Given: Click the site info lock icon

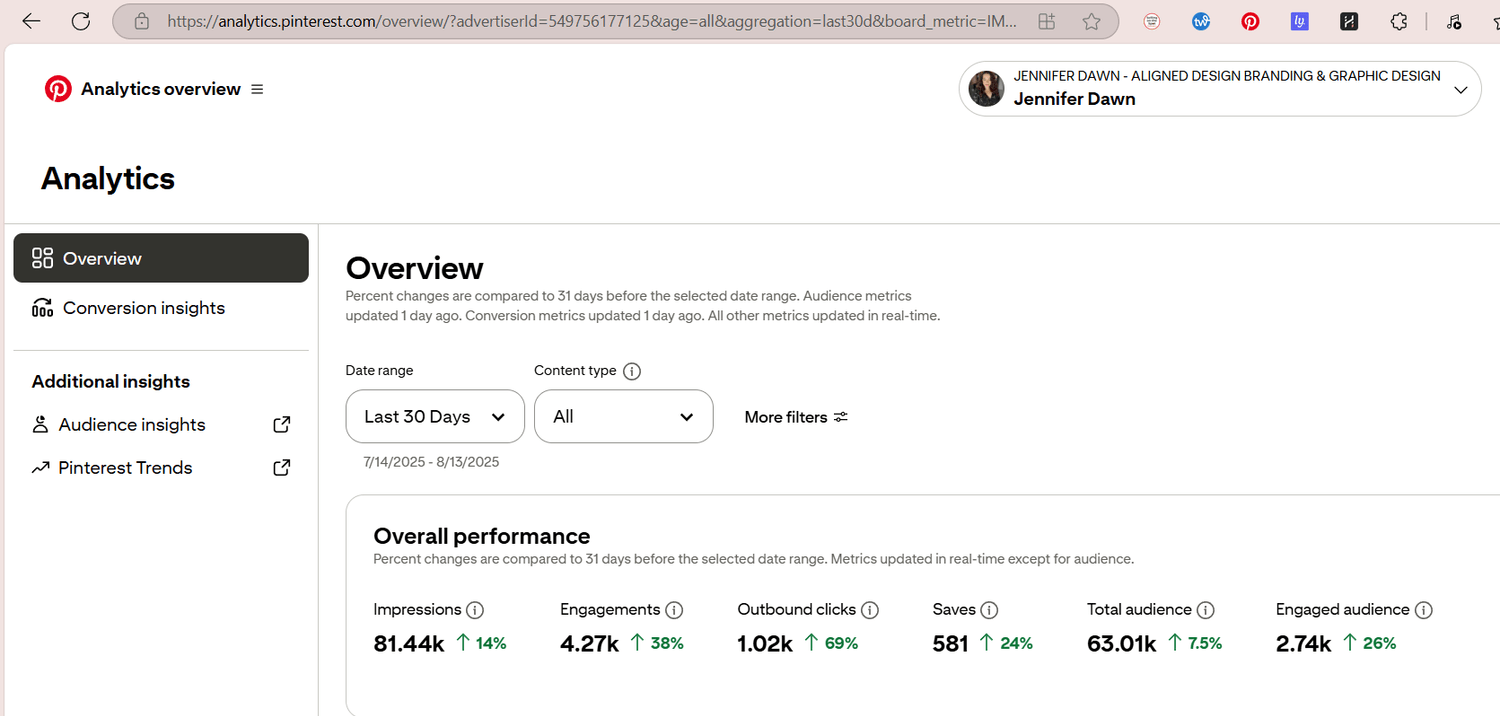Looking at the screenshot, I should (141, 21).
